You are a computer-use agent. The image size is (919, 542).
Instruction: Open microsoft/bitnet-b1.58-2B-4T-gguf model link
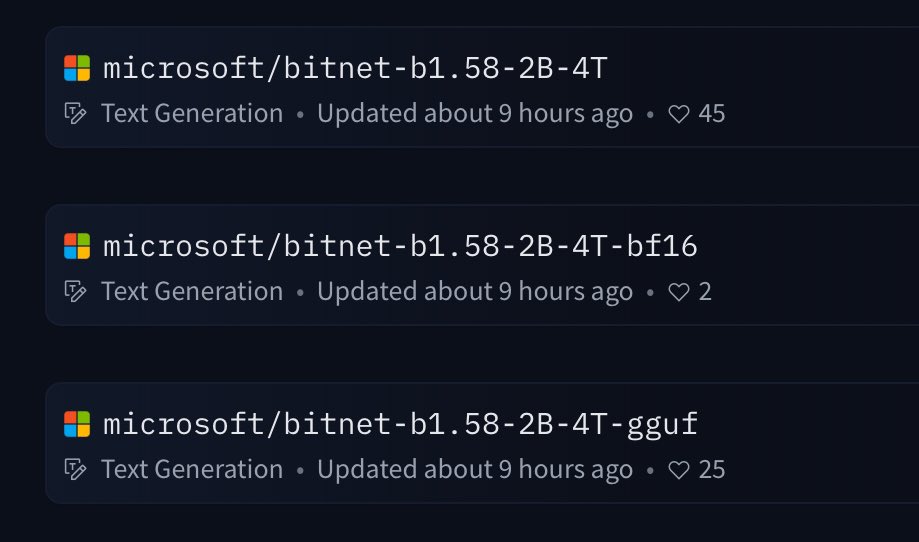click(x=400, y=424)
